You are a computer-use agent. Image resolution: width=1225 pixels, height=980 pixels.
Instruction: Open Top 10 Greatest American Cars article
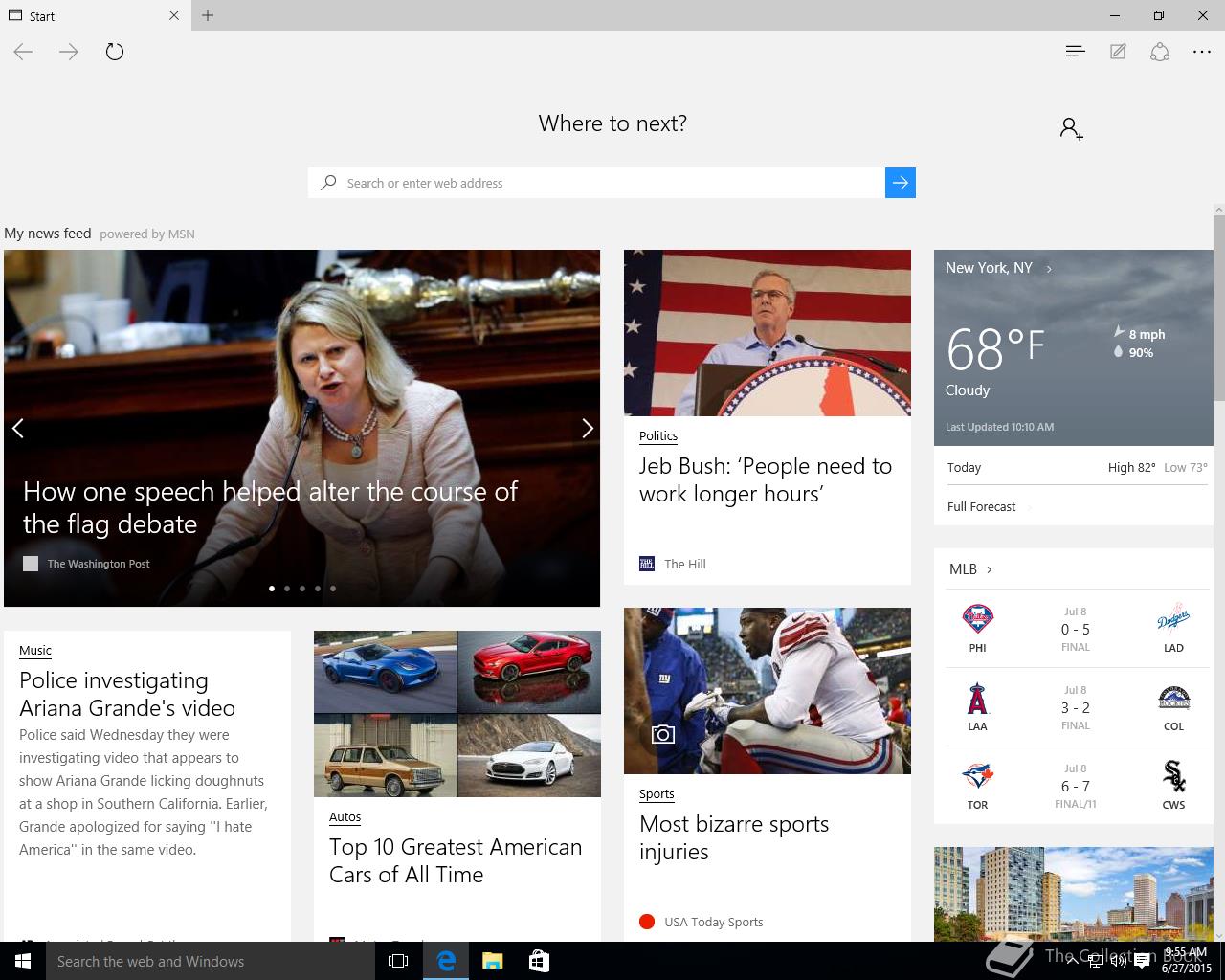coord(456,860)
